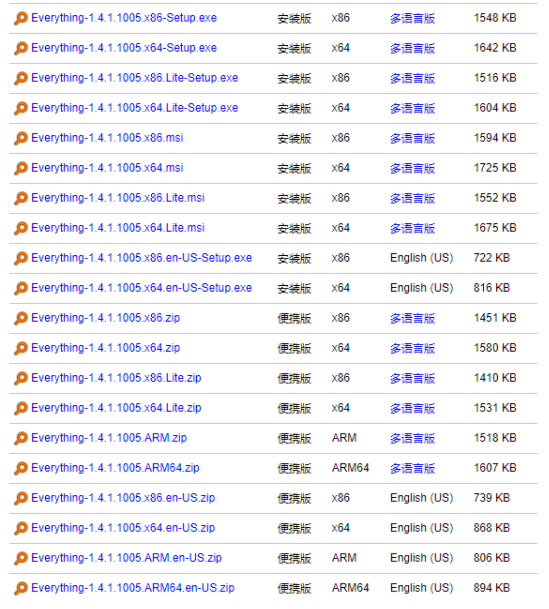This screenshot has height=609, width=549.
Task: Click the magnifier icon beside x86.en-US-Setup.exe
Action: click(x=21, y=258)
